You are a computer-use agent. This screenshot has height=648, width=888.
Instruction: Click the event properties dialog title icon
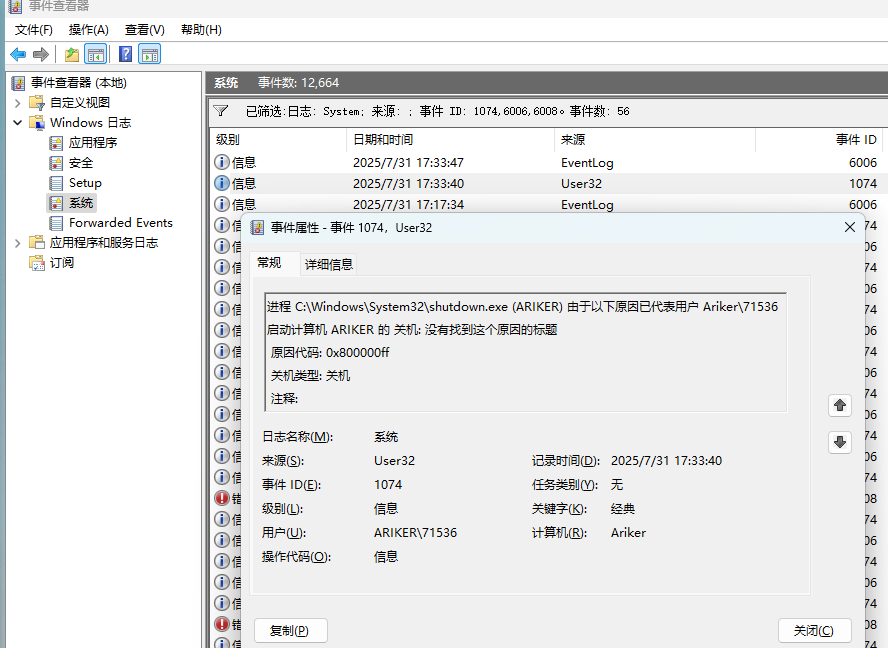(x=257, y=228)
